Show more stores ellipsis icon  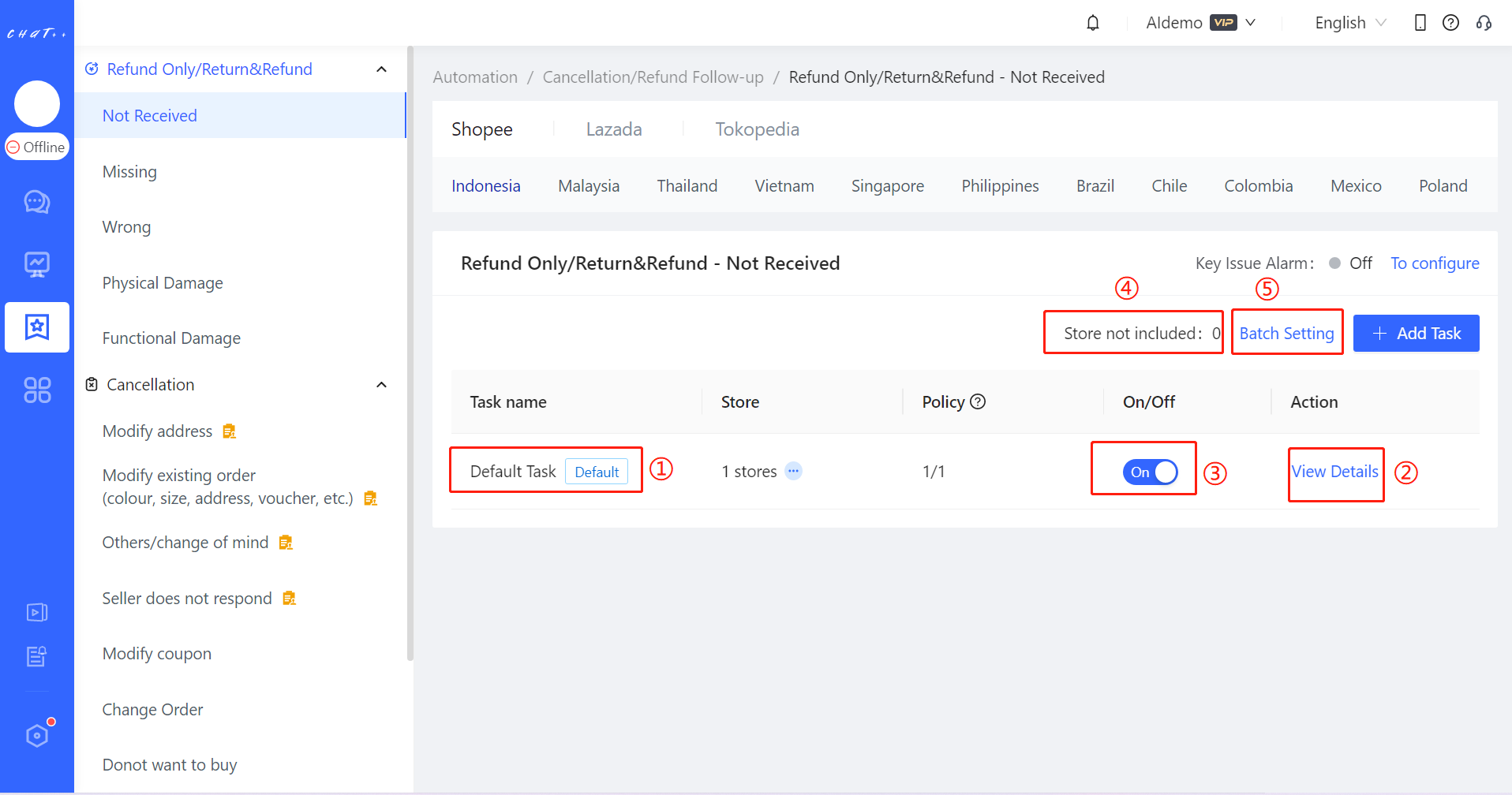(793, 471)
